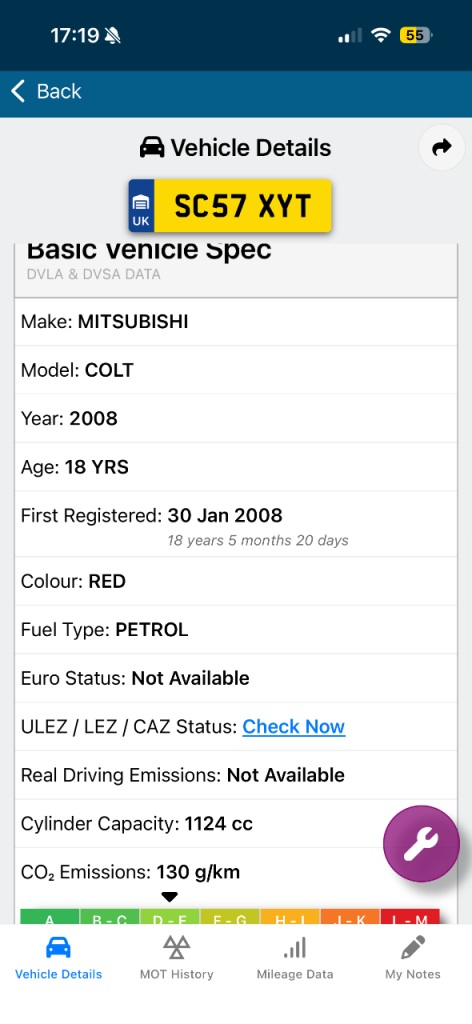This screenshot has width=472, height=1024.
Task: Go Back to the previous screen
Action: point(46,91)
